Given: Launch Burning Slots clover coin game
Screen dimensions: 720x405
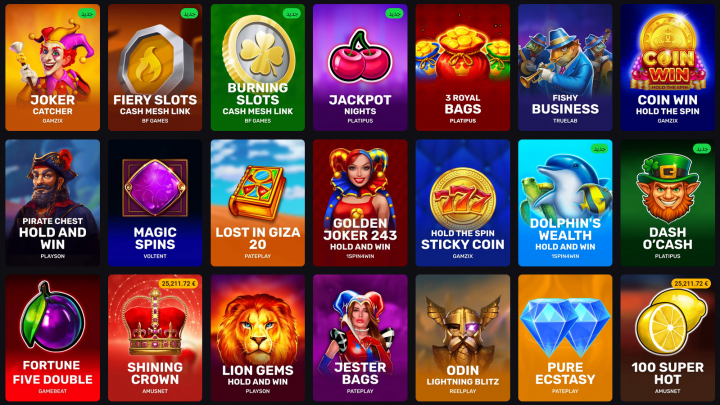Looking at the screenshot, I should point(258,68).
